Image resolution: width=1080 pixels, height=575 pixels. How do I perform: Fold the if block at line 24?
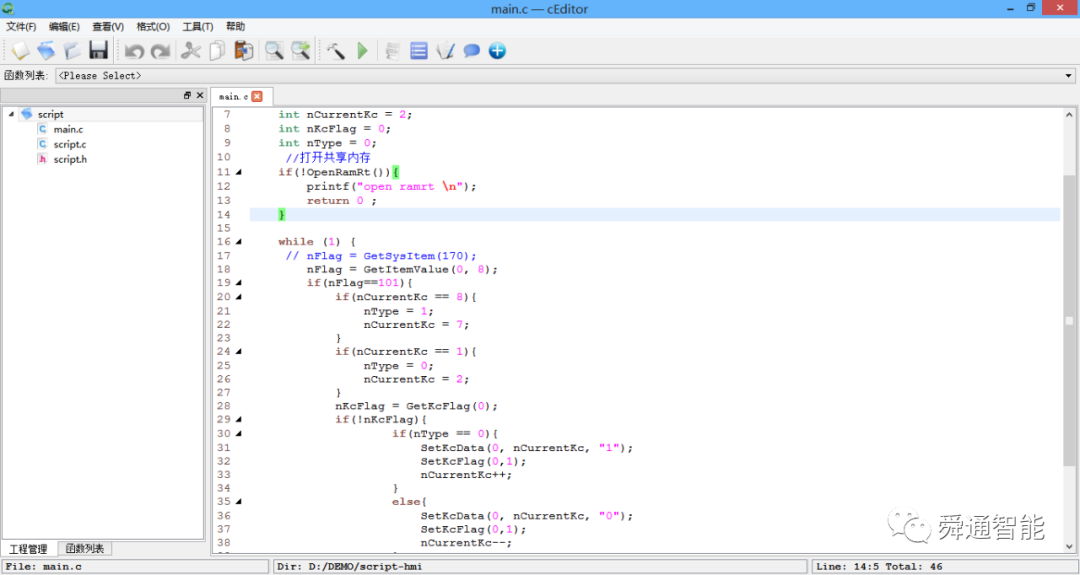239,351
